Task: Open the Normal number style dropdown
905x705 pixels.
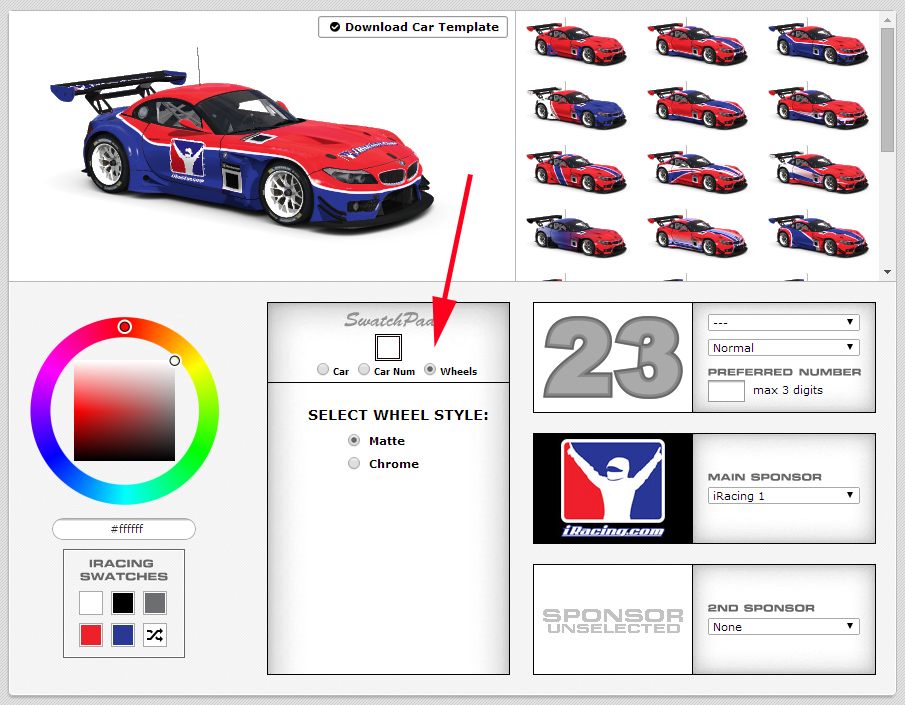Action: pos(783,348)
